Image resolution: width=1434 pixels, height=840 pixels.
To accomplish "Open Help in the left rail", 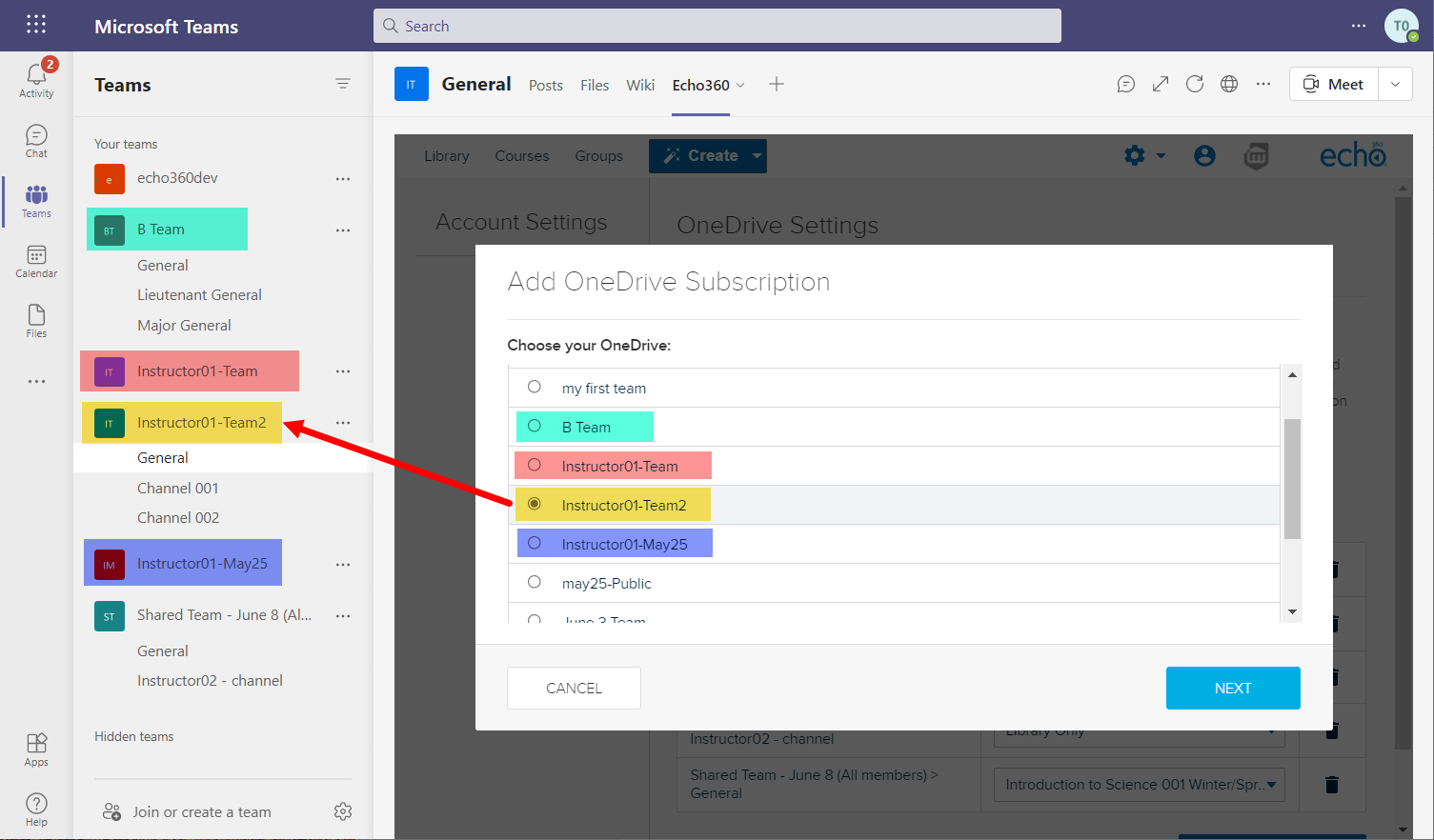I will point(36,810).
